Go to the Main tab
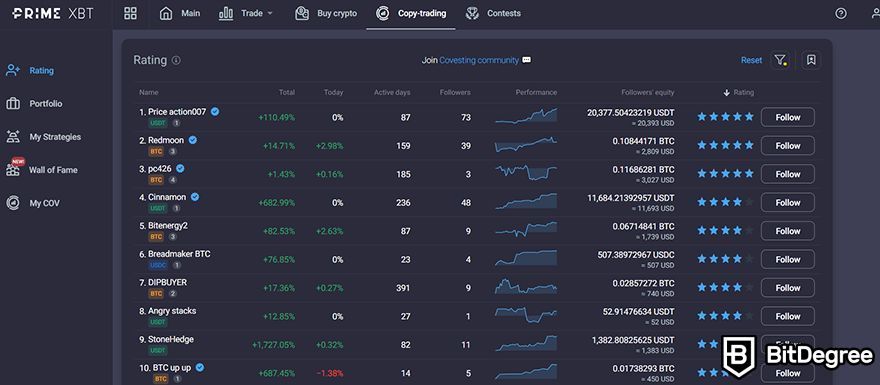 click(180, 13)
